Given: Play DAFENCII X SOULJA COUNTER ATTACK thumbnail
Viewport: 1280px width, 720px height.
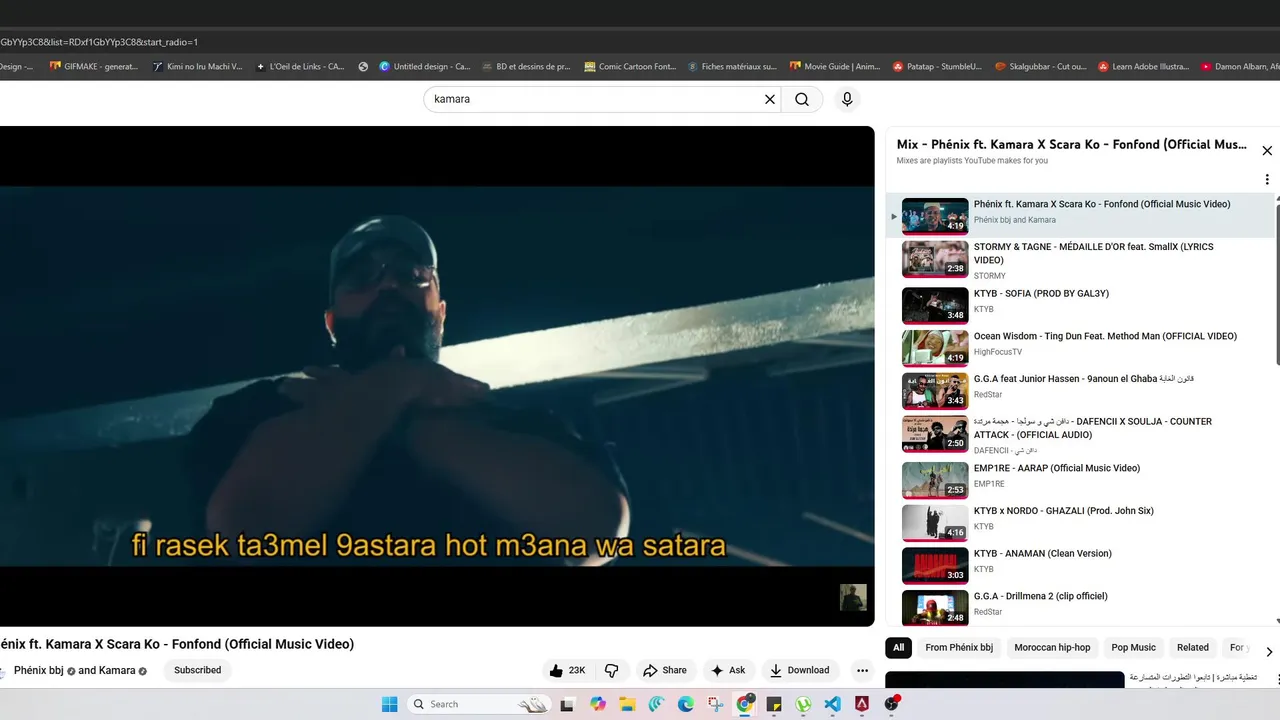Looking at the screenshot, I should [935, 434].
